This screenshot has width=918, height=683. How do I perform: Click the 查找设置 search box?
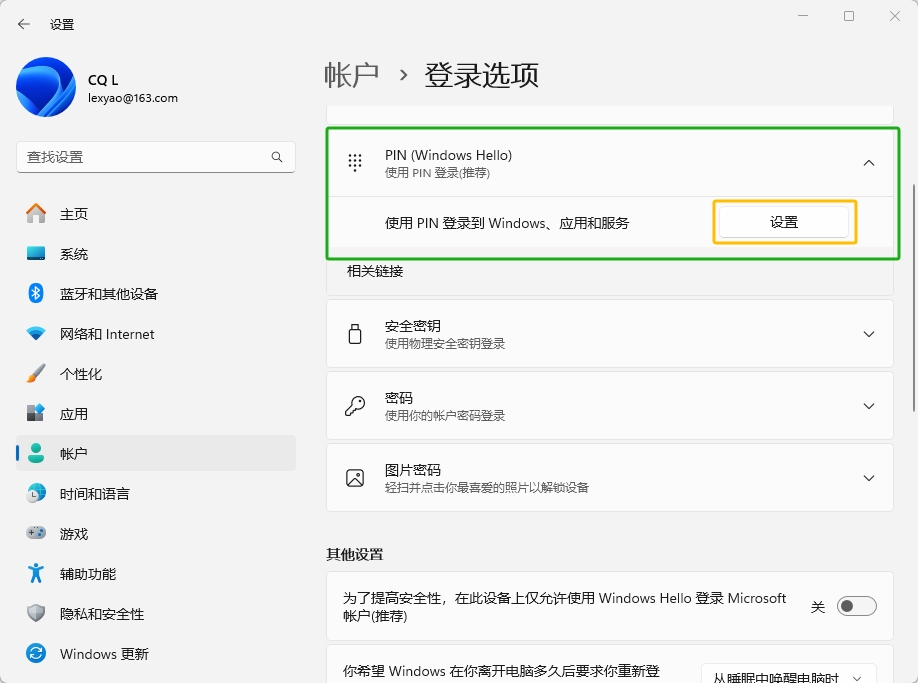click(x=146, y=157)
